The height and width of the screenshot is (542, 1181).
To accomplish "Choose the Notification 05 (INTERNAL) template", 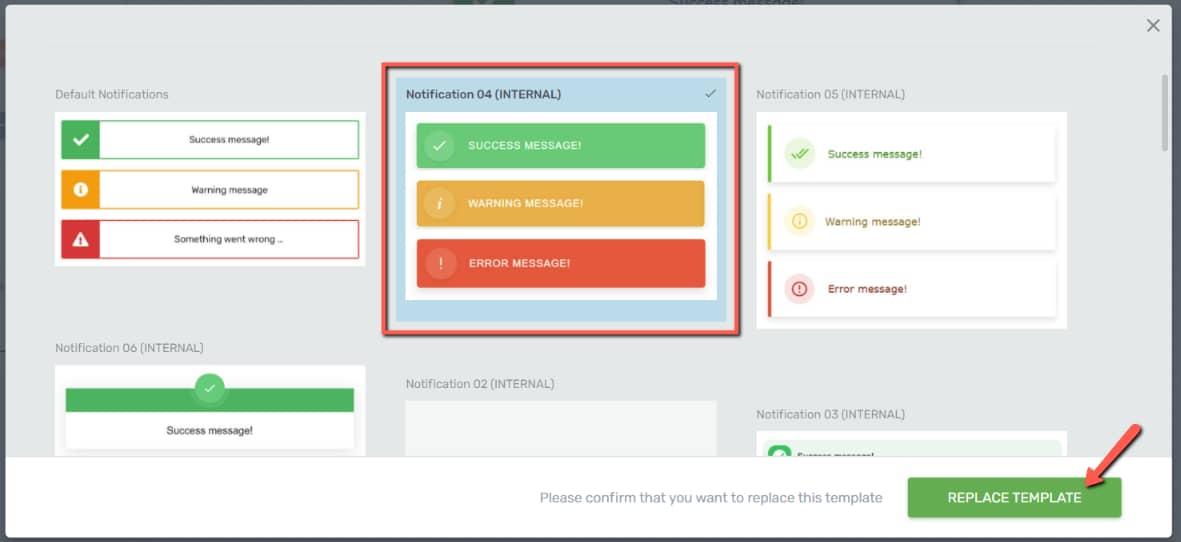I will click(x=911, y=220).
